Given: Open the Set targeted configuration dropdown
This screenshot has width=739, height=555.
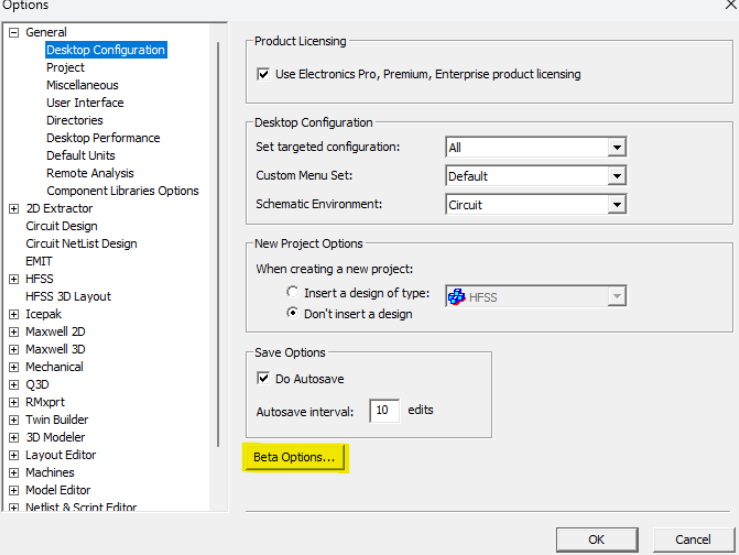Looking at the screenshot, I should (x=617, y=148).
